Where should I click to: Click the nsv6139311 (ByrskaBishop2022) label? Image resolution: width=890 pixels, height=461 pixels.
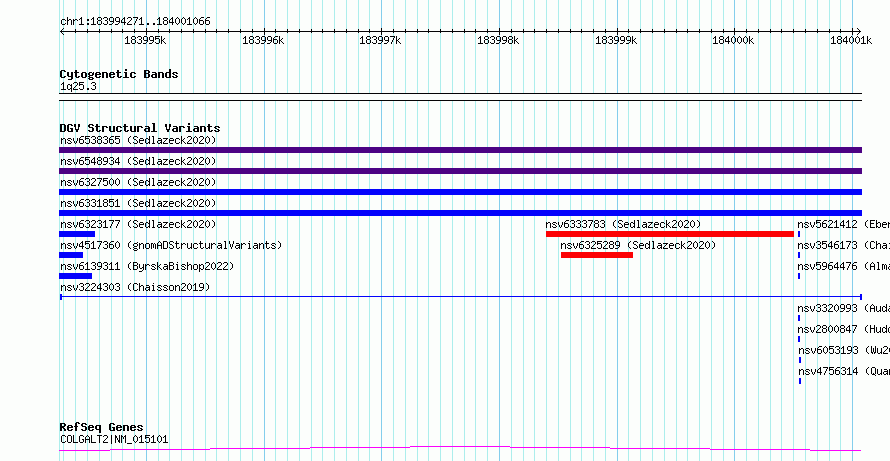point(147,266)
